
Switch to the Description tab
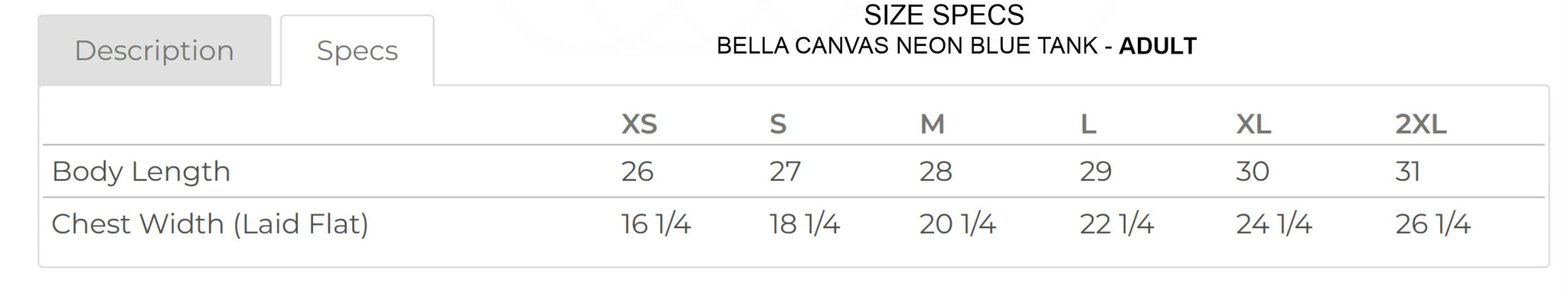pos(154,51)
